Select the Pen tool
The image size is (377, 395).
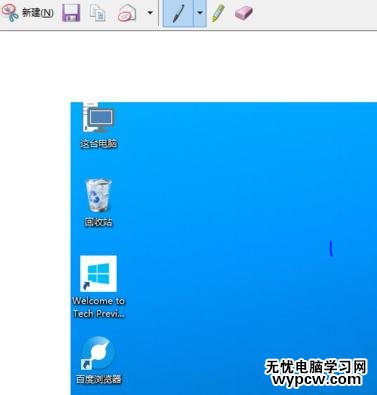[x=178, y=13]
